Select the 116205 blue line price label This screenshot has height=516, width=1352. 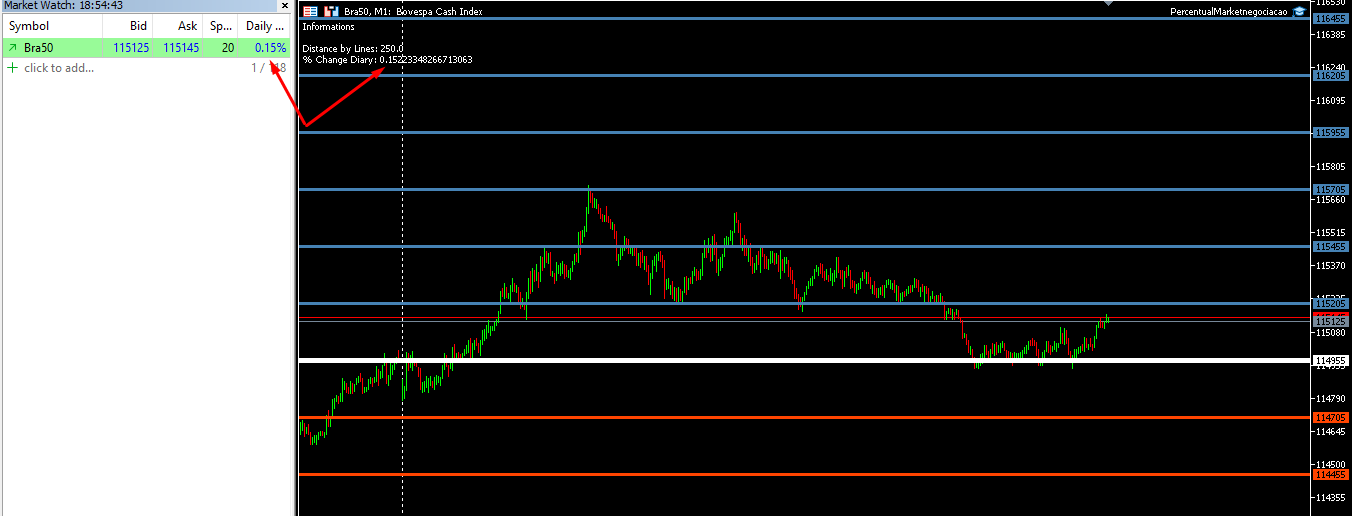point(1331,75)
